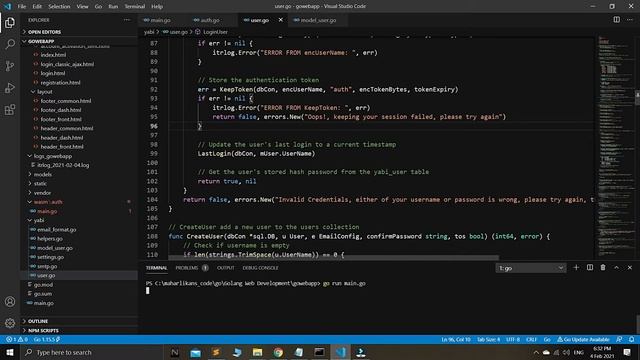Change the UTF-8 encoding status item
640x360 pixels.
point(513,339)
